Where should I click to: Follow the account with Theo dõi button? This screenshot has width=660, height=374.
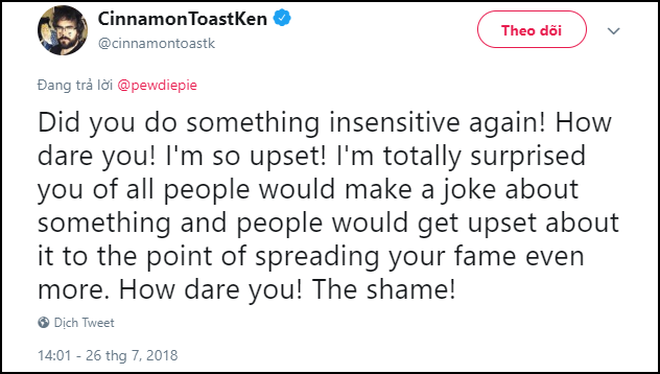click(x=531, y=30)
